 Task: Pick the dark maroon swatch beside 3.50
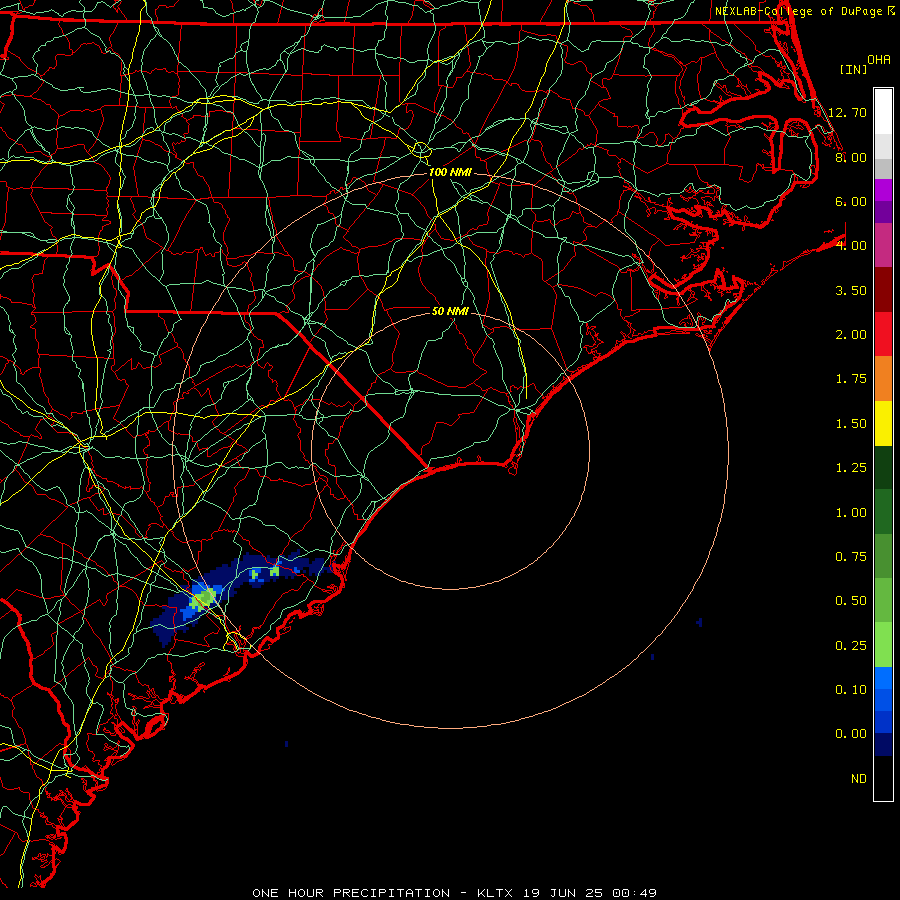pos(883,290)
